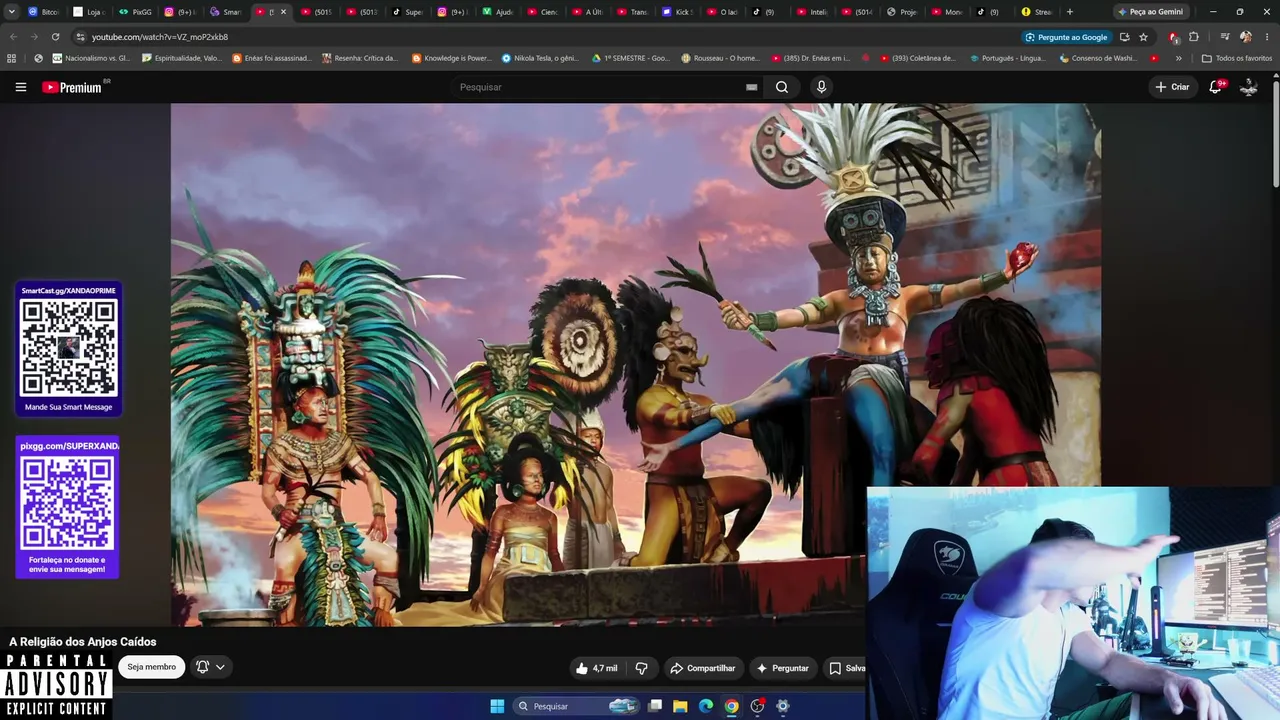1280x720 pixels.
Task: Open the Enéas foi assassinad... bookmark
Action: [x=272, y=58]
